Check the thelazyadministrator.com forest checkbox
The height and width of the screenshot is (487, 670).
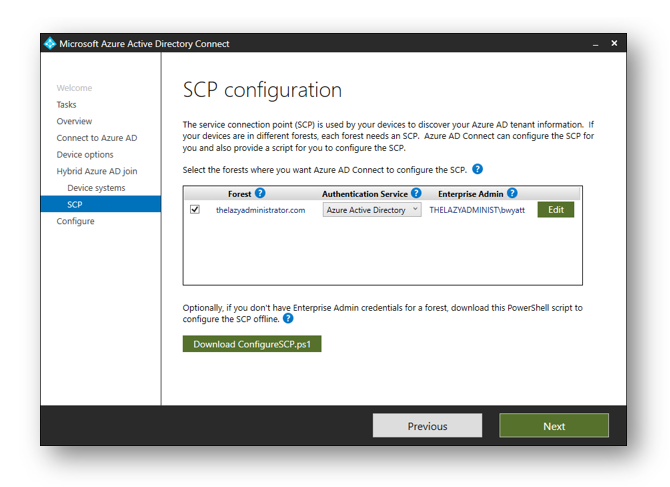(195, 209)
